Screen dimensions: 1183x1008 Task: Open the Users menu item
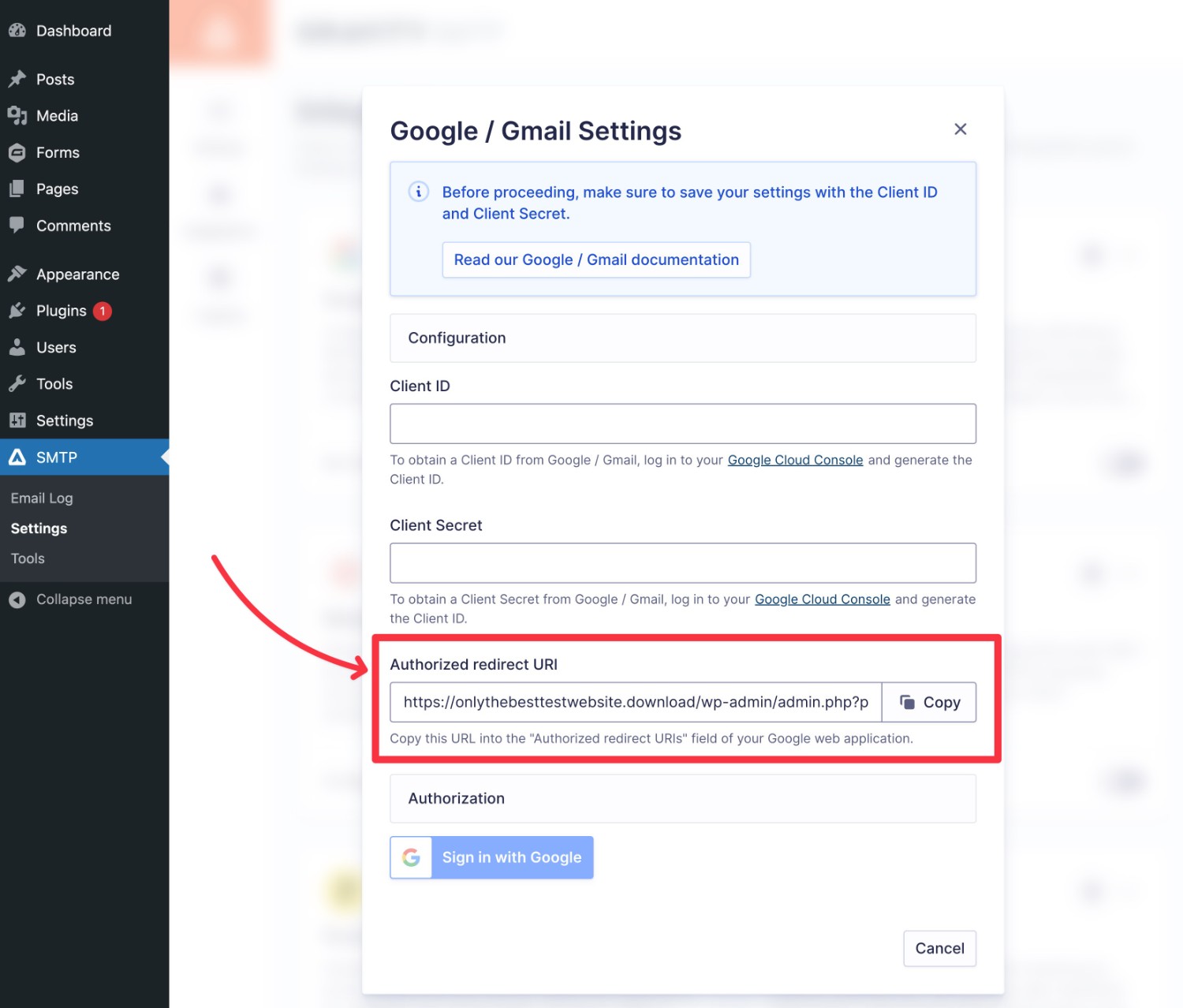(x=84, y=347)
